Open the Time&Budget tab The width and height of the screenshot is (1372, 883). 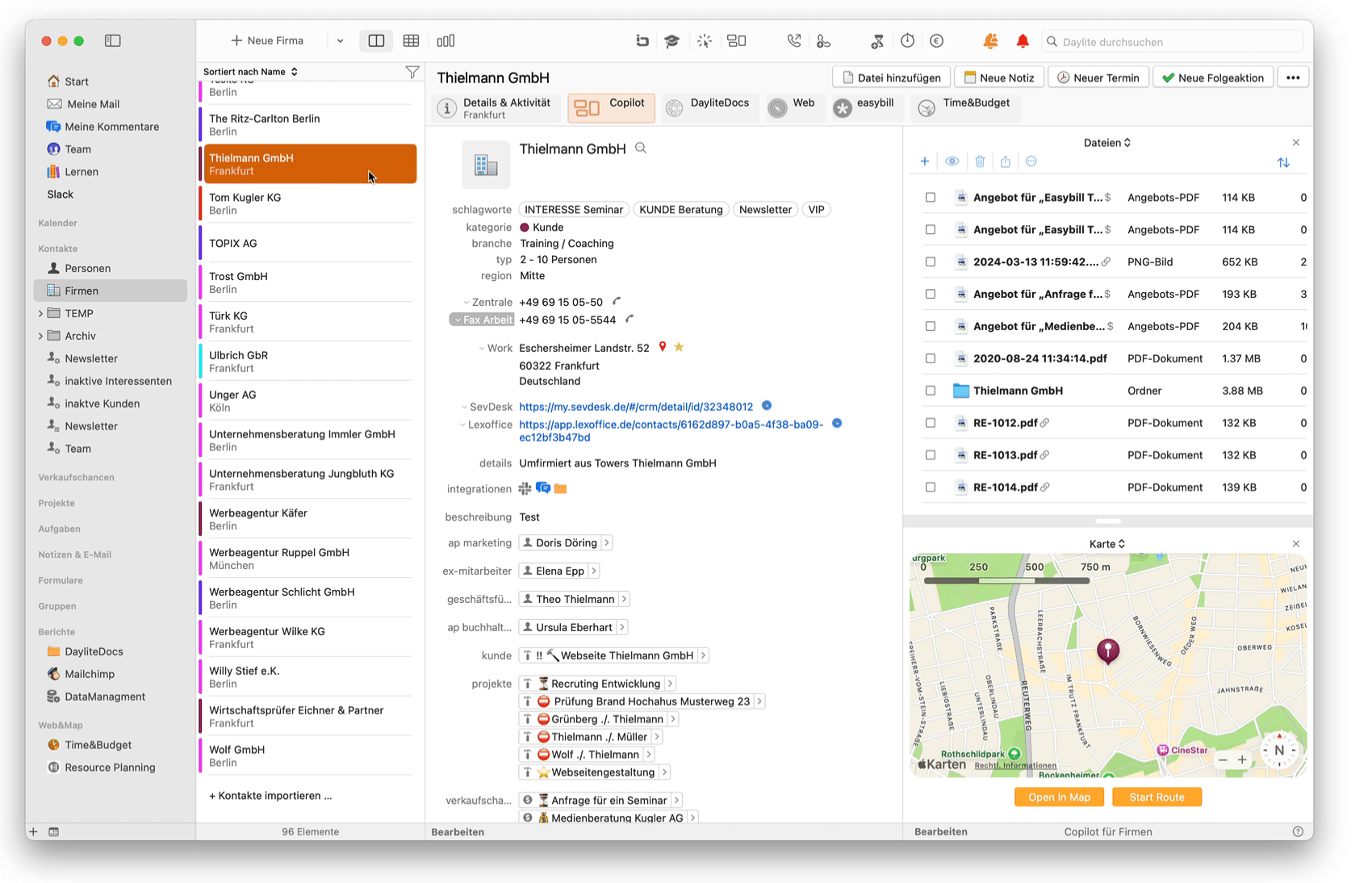pos(965,108)
